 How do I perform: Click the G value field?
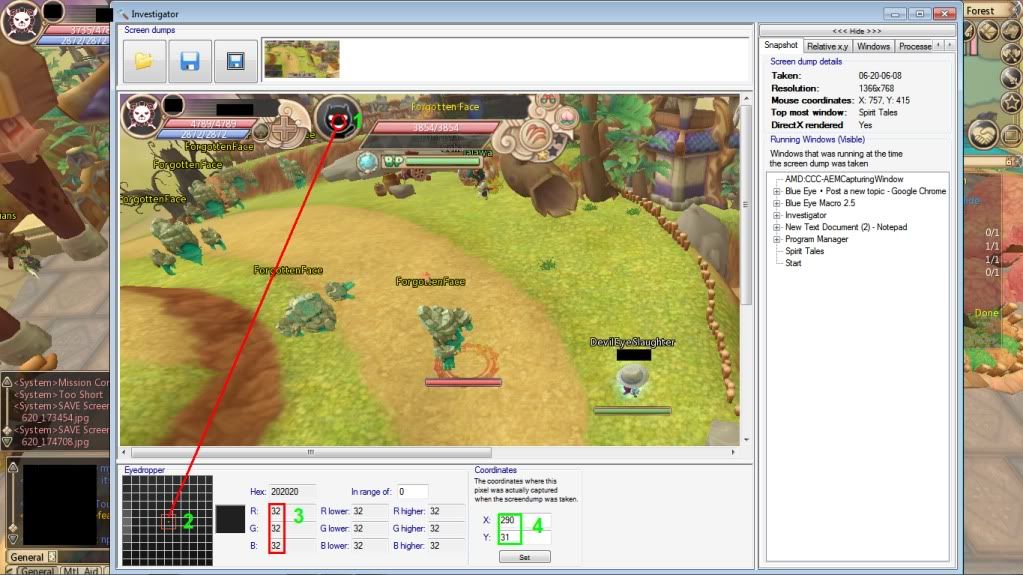[292, 529]
